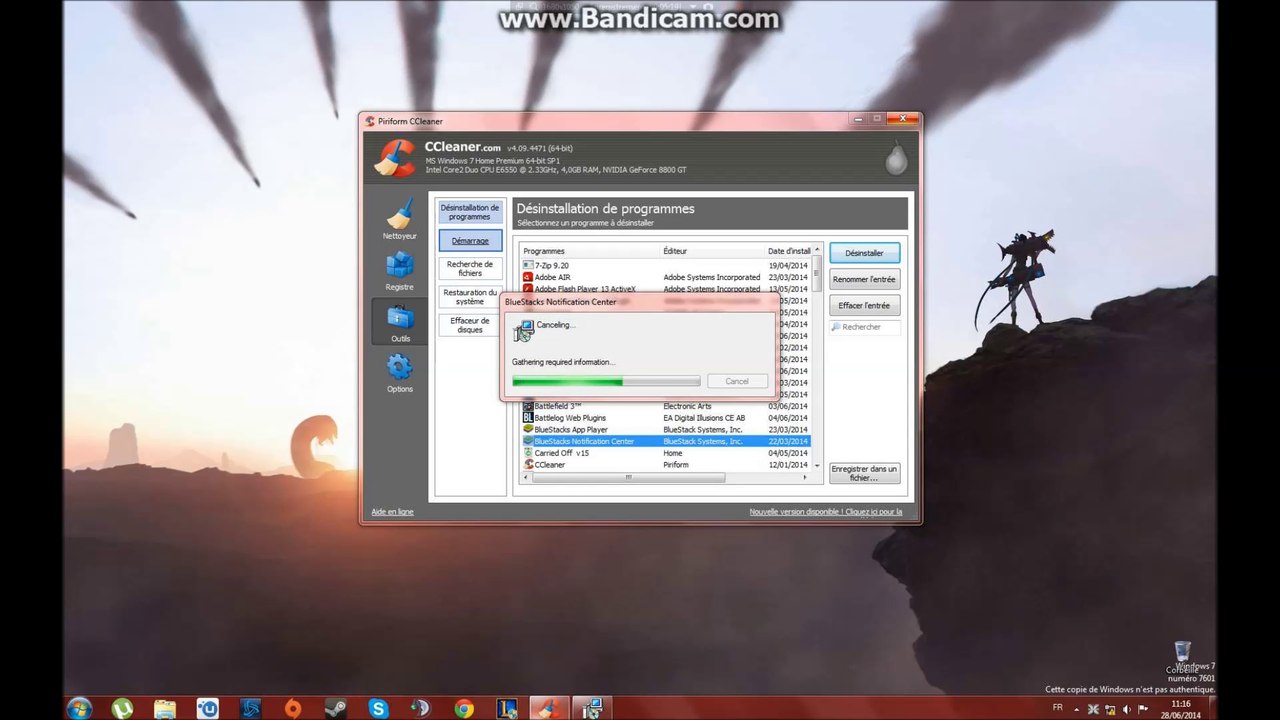The height and width of the screenshot is (720, 1280).
Task: Open Origin from the taskbar
Action: coord(293,708)
